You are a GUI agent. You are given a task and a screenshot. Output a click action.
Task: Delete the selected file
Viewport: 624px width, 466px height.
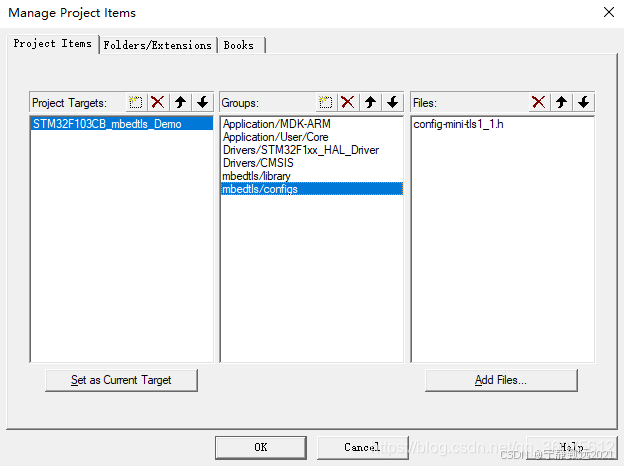pos(539,102)
